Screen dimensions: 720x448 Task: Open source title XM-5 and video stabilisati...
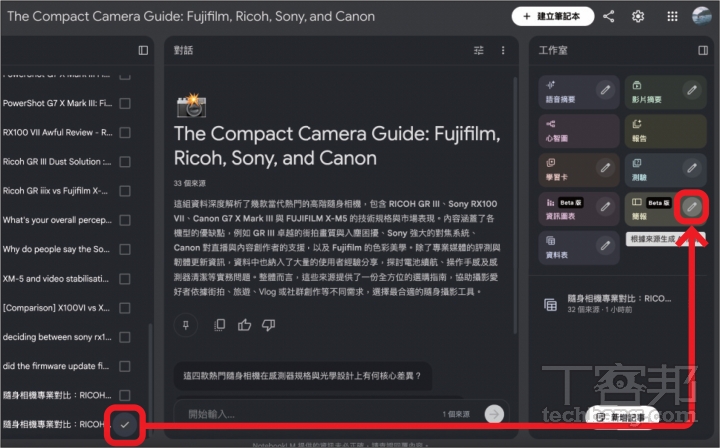(x=56, y=279)
